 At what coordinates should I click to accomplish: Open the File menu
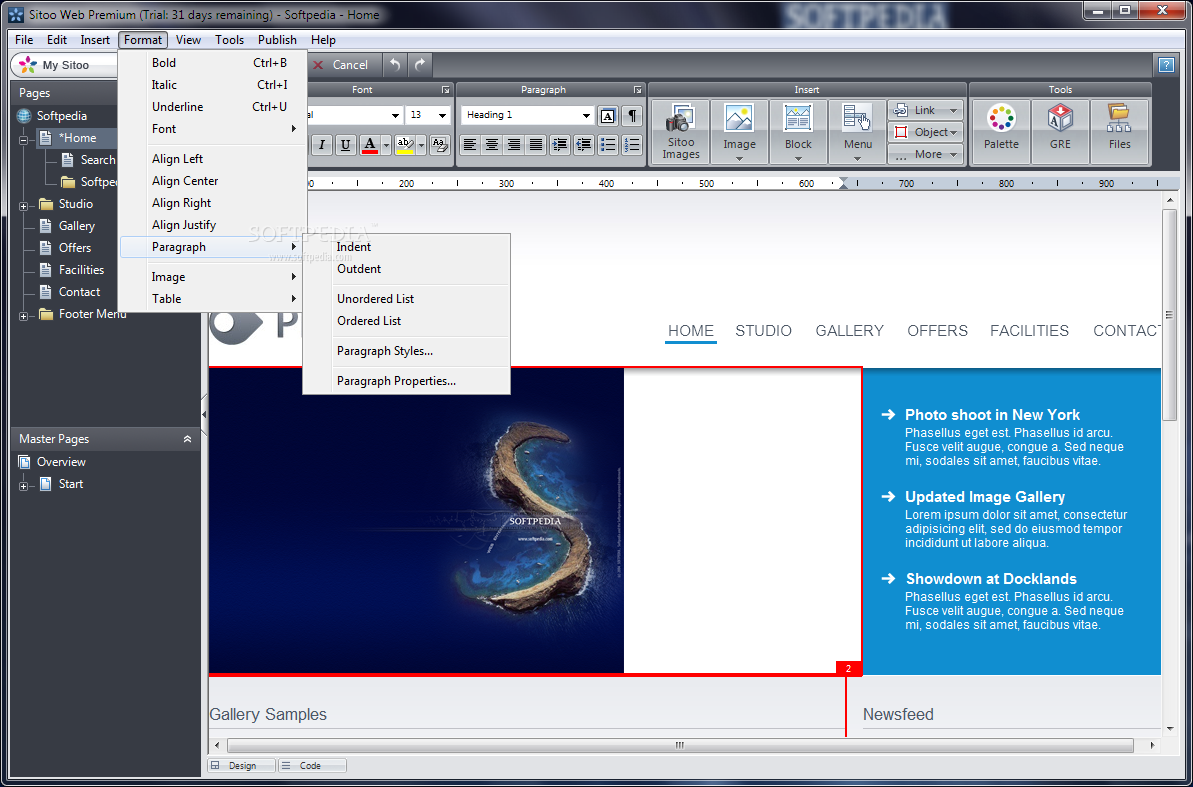click(x=24, y=40)
